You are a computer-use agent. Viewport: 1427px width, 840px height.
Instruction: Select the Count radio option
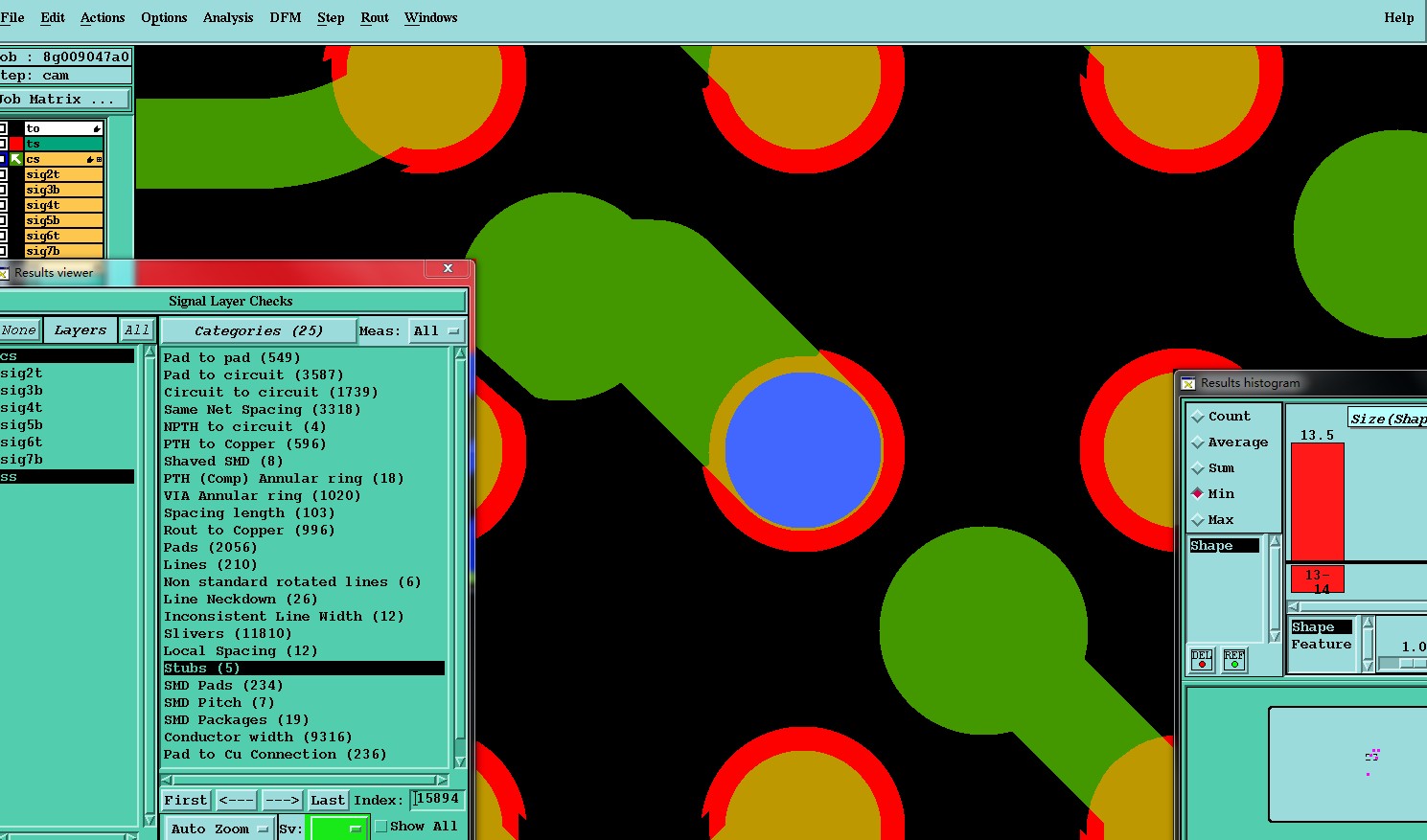tap(1197, 417)
